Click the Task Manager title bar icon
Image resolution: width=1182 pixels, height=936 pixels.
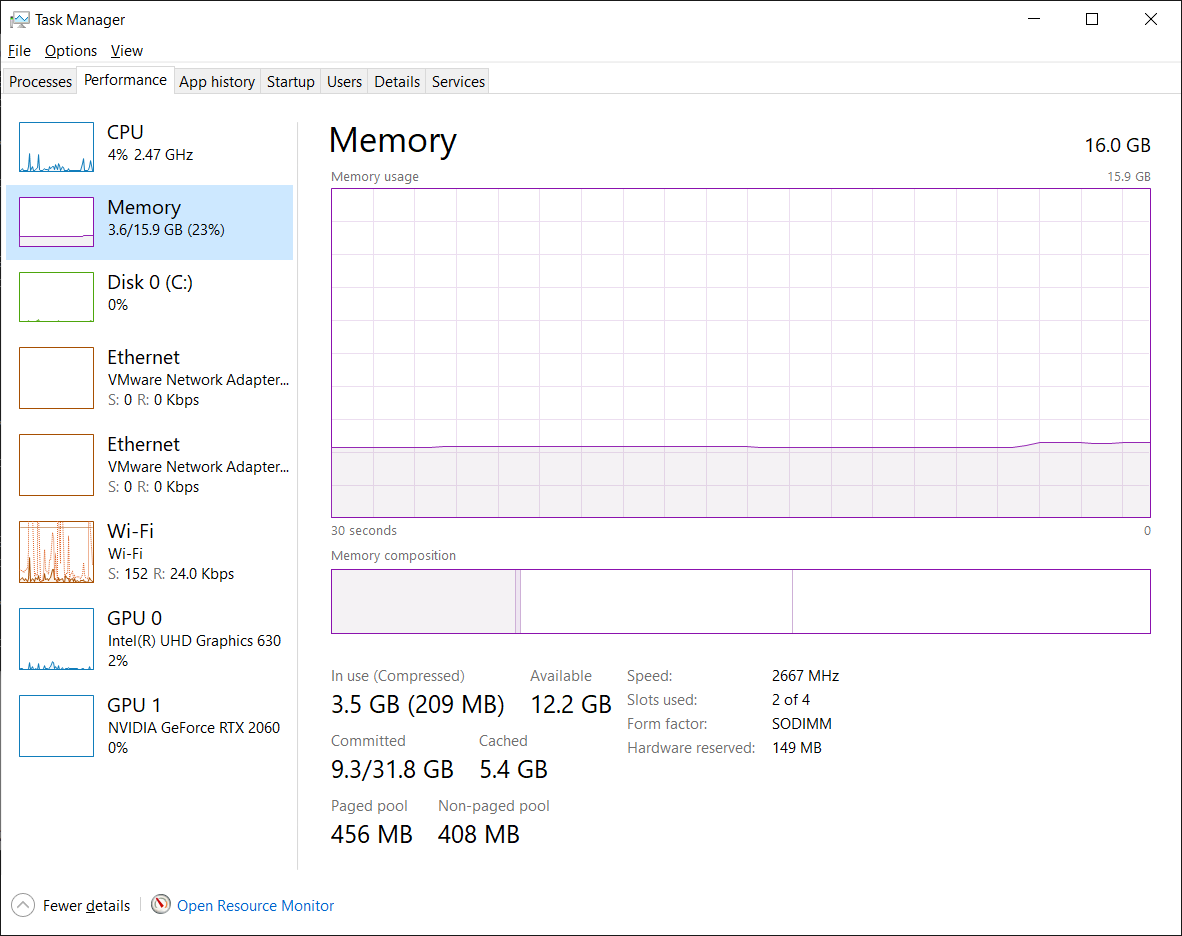[x=20, y=18]
